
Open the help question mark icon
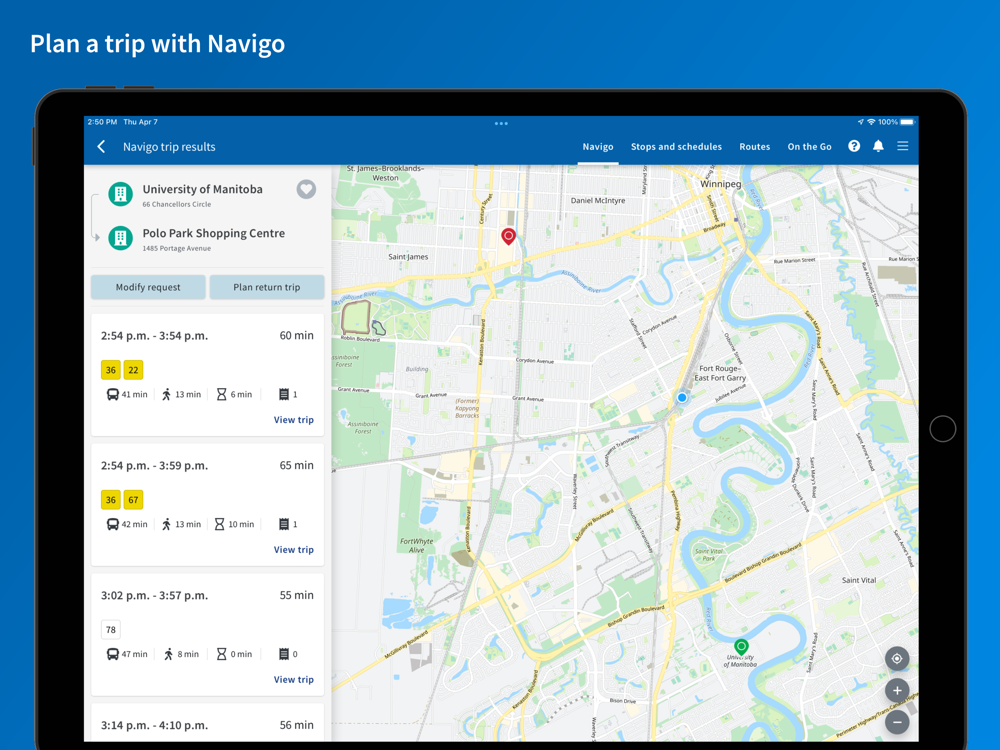pos(854,146)
